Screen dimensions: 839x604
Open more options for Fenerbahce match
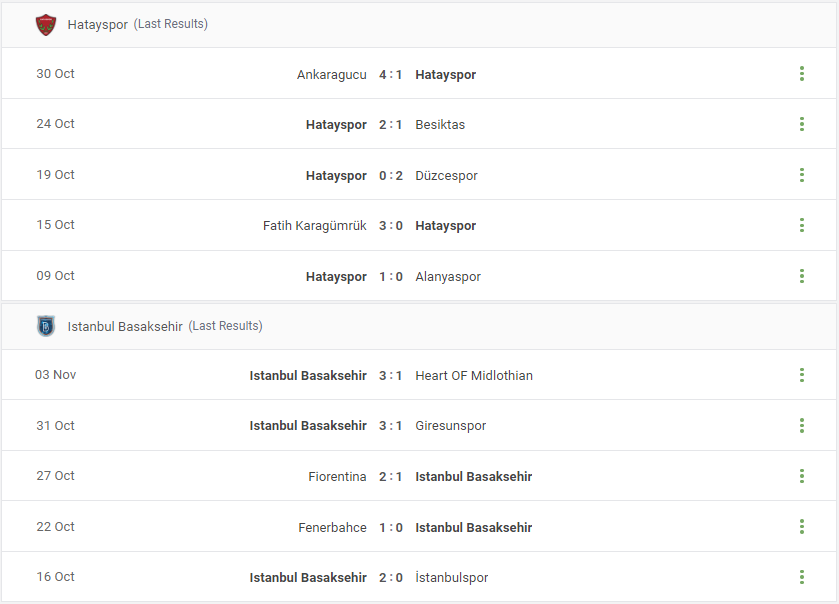(x=802, y=527)
